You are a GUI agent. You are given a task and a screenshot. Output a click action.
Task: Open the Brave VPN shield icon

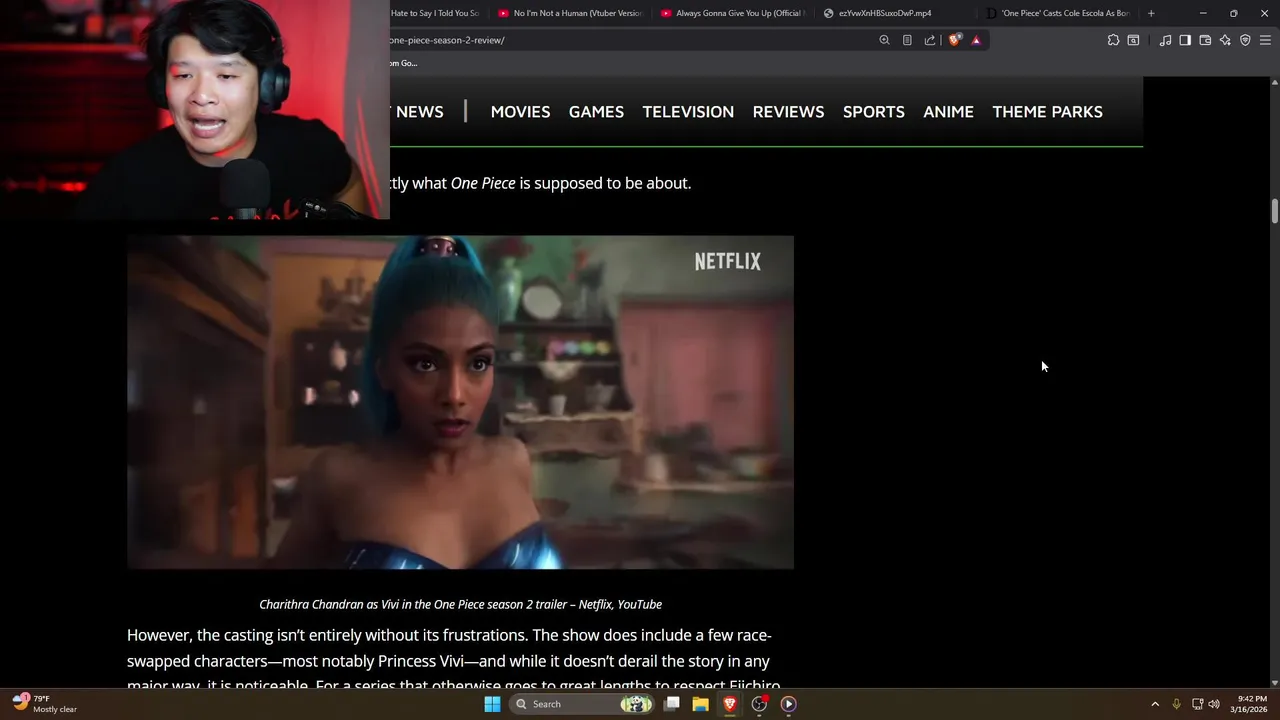1245,40
